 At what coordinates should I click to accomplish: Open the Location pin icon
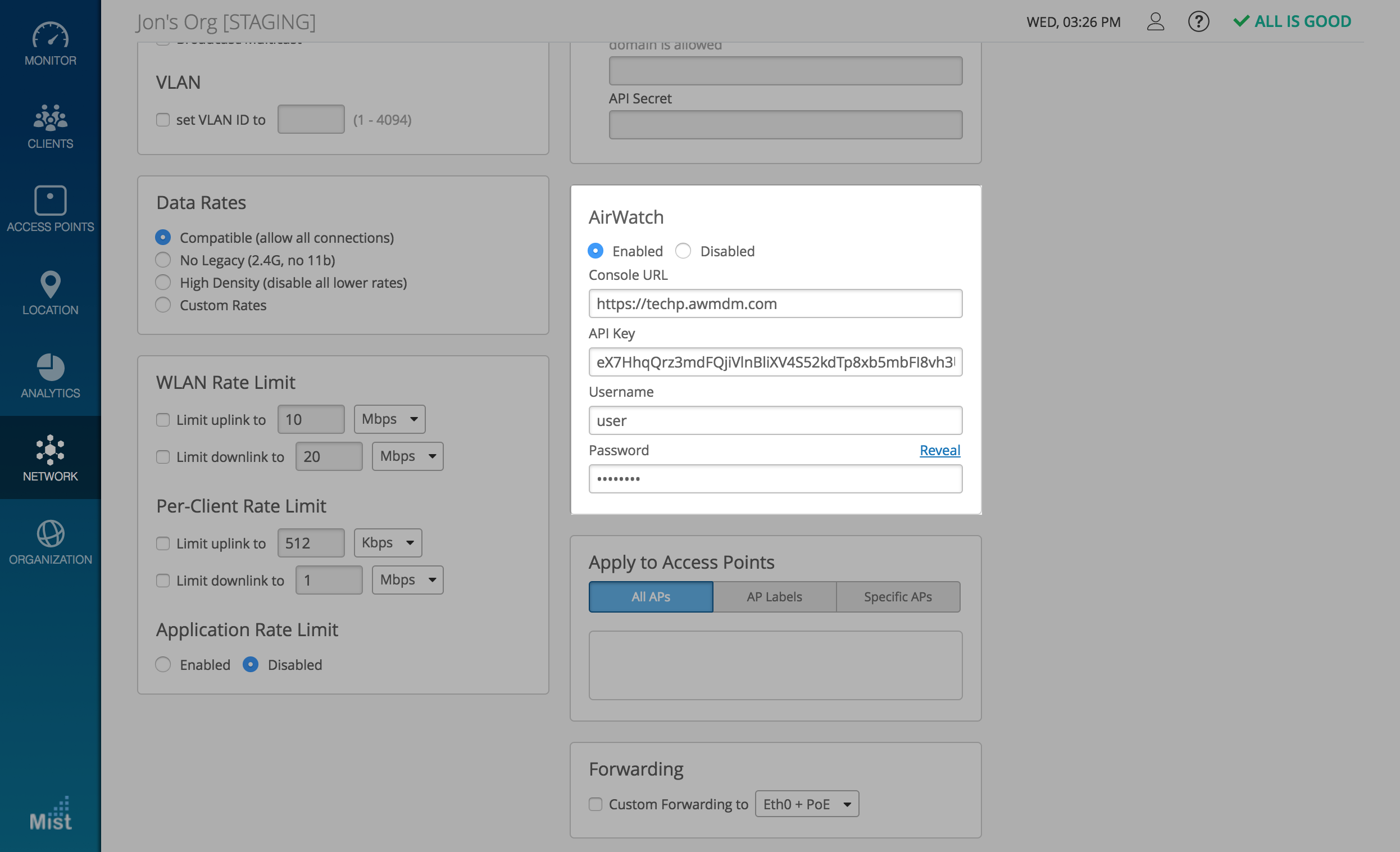(50, 284)
